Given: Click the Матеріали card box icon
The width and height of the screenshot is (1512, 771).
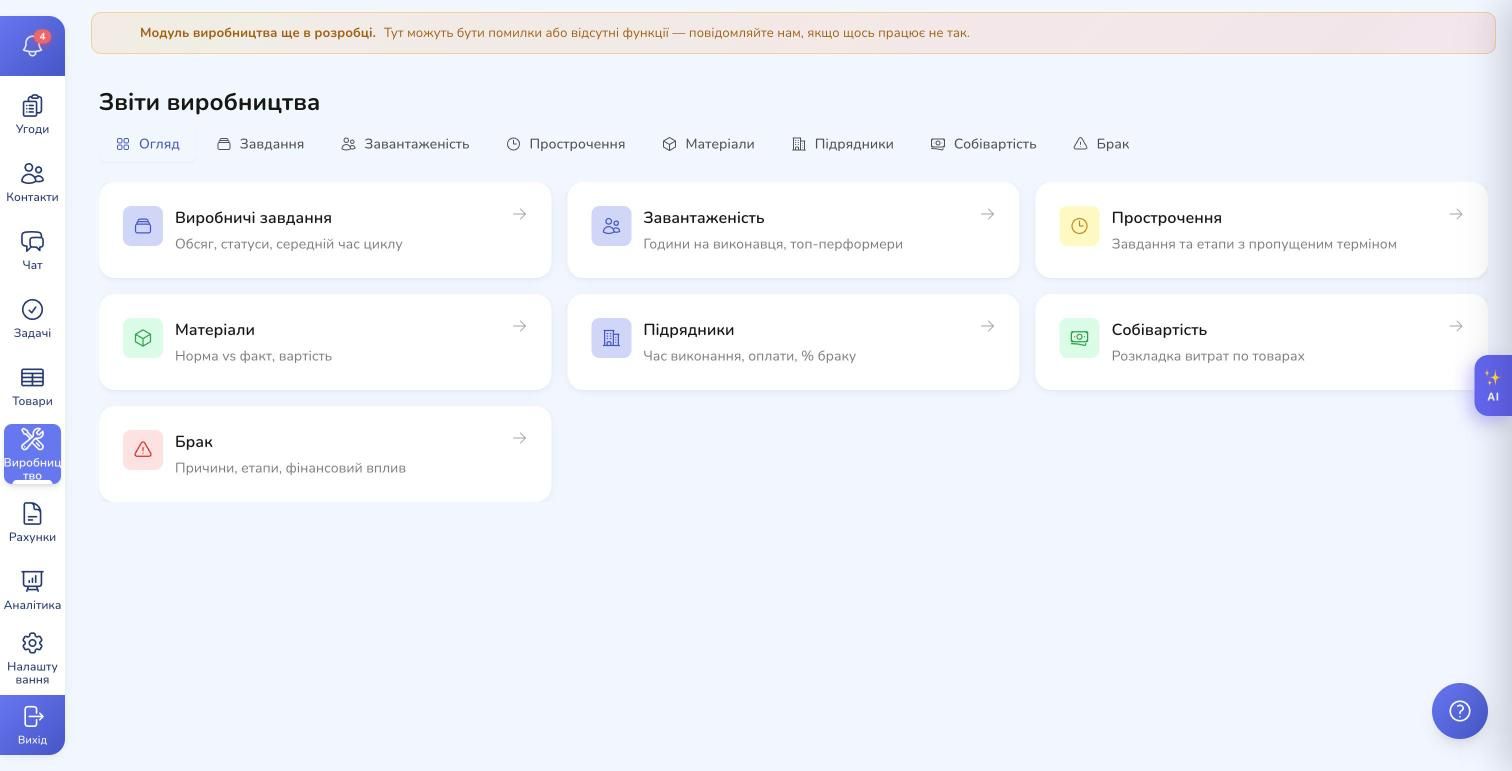Looking at the screenshot, I should [143, 338].
